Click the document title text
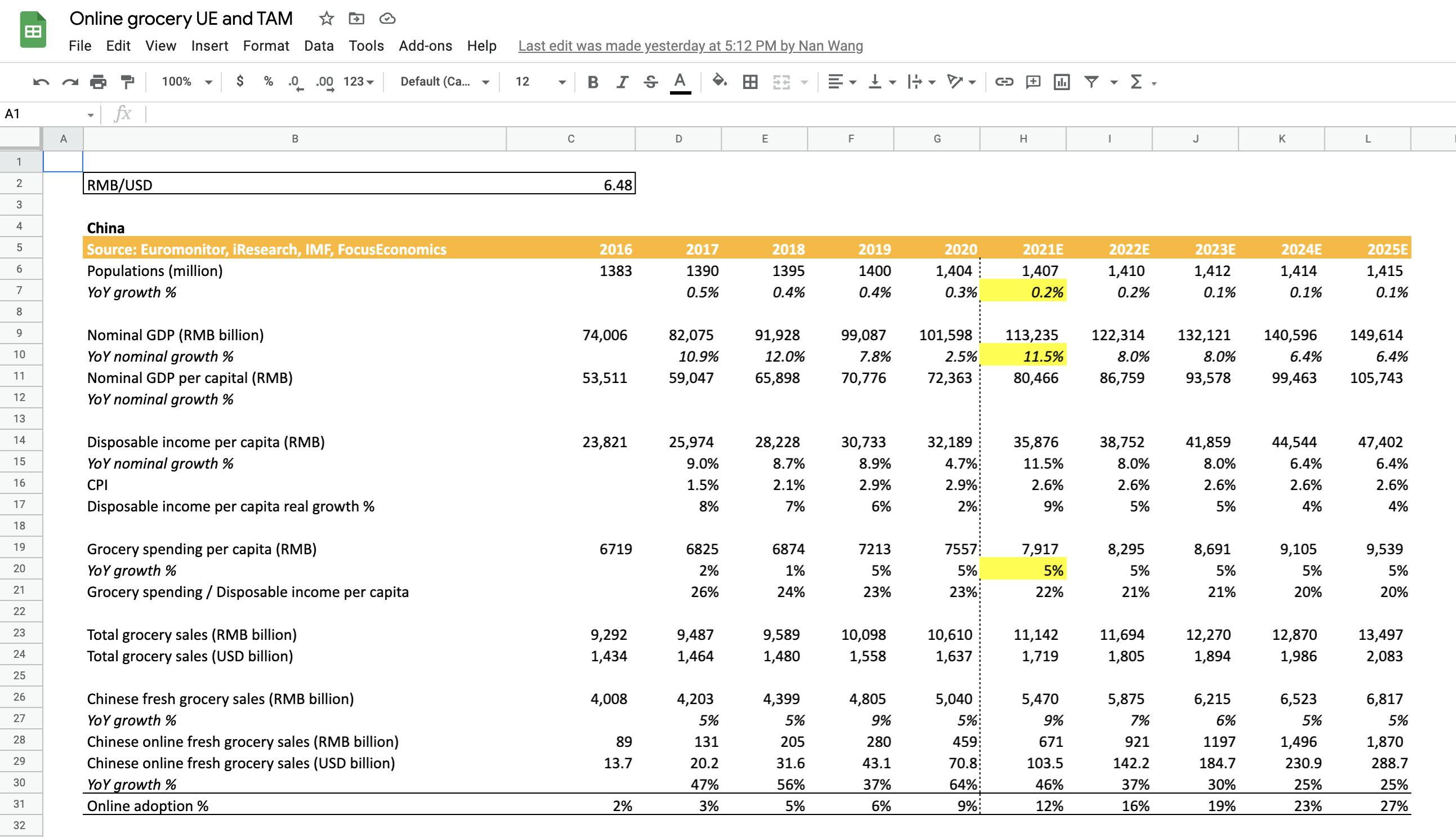Image resolution: width=1456 pixels, height=837 pixels. (x=181, y=19)
